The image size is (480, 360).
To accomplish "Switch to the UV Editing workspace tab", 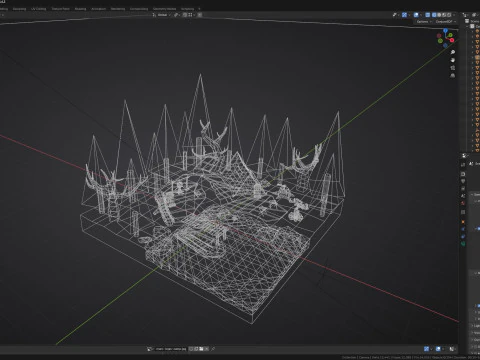I will coord(38,9).
